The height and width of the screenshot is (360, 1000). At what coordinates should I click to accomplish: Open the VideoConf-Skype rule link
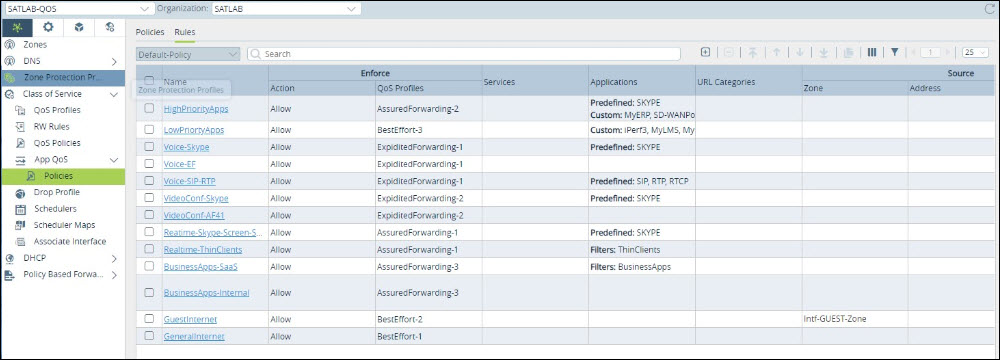click(x=196, y=199)
